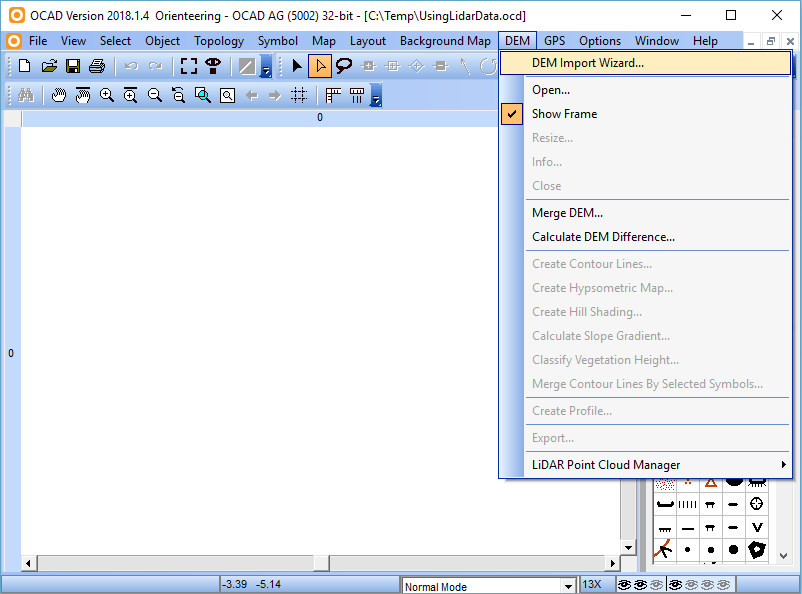Click the back navigation arrow in view toolbar

[x=252, y=95]
